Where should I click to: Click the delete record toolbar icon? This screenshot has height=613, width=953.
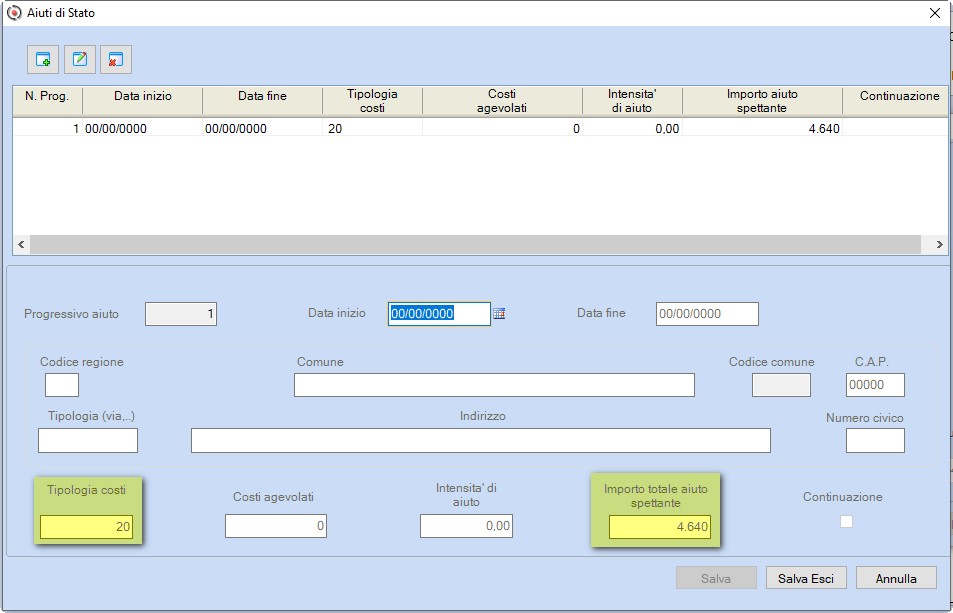click(x=115, y=60)
